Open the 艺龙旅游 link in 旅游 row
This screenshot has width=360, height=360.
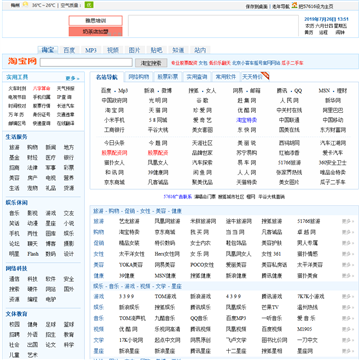tap(129, 221)
